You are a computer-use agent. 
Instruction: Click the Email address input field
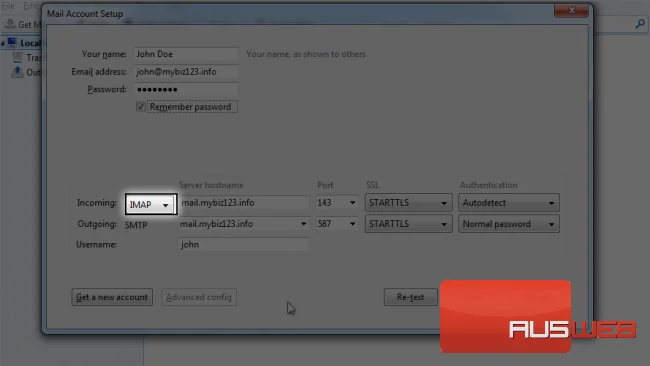click(186, 72)
